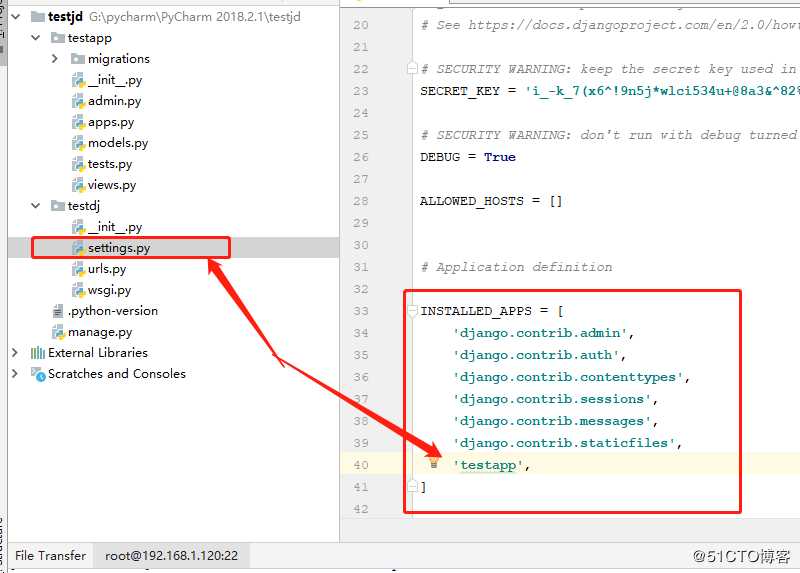Click models.py Python file icon

tap(78, 143)
